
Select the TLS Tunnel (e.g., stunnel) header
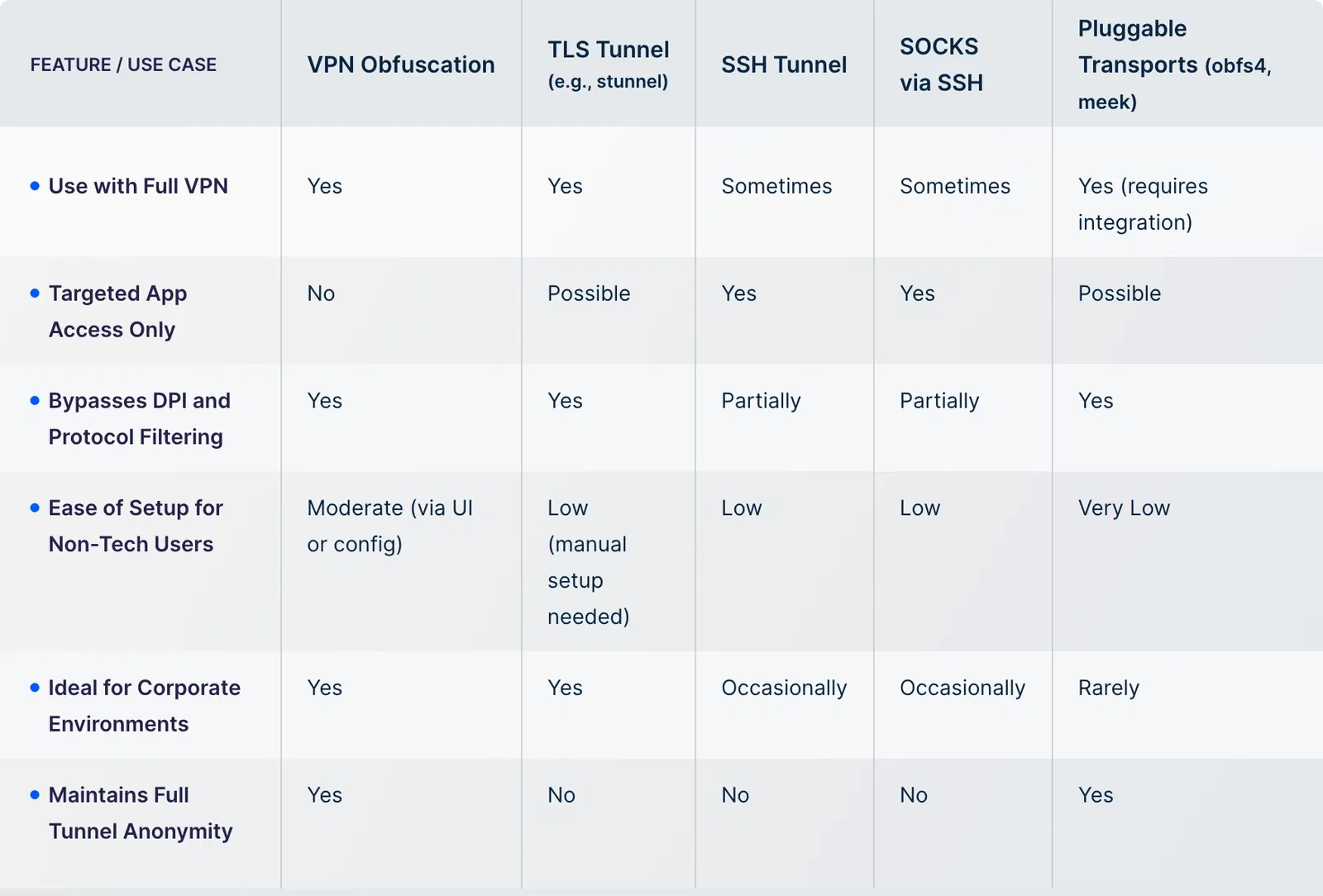[x=609, y=64]
